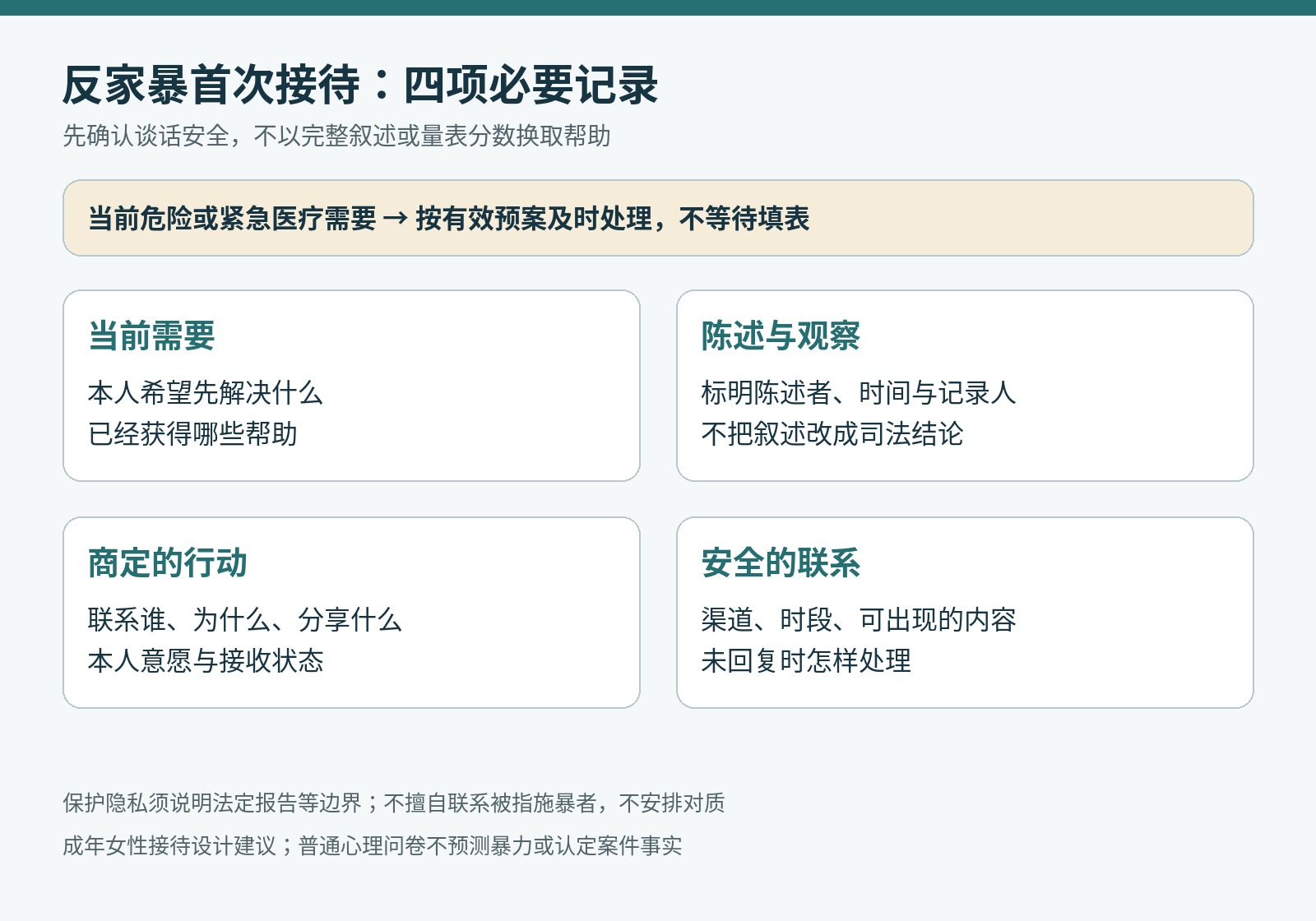Select the card heading 商定的行动
The width and height of the screenshot is (1316, 921).
pos(168,562)
